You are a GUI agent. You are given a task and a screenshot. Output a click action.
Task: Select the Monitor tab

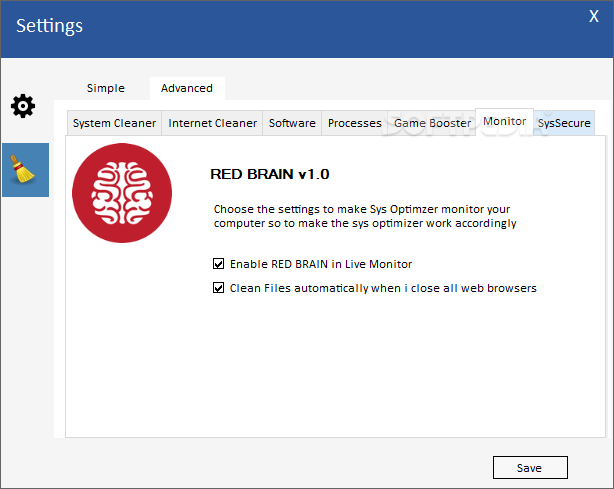tap(504, 122)
